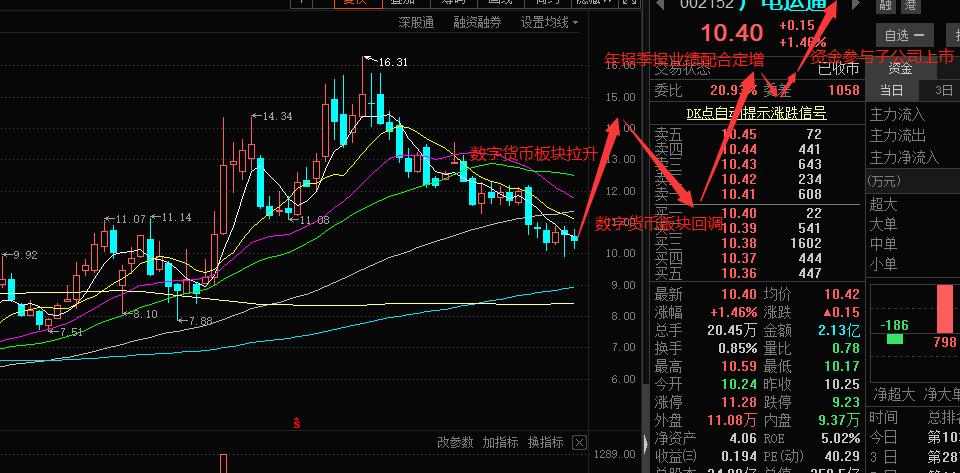Click the 最高 10.59 value

click(738, 367)
